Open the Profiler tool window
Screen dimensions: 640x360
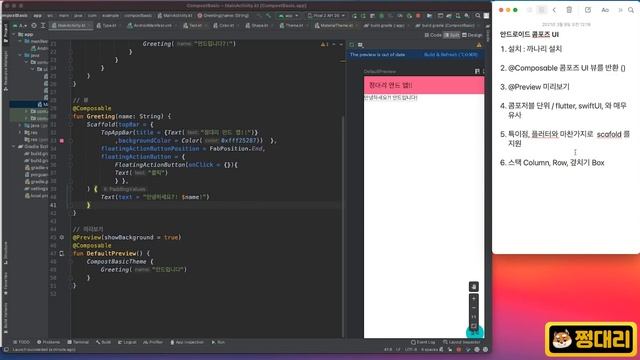pyautogui.click(x=153, y=342)
